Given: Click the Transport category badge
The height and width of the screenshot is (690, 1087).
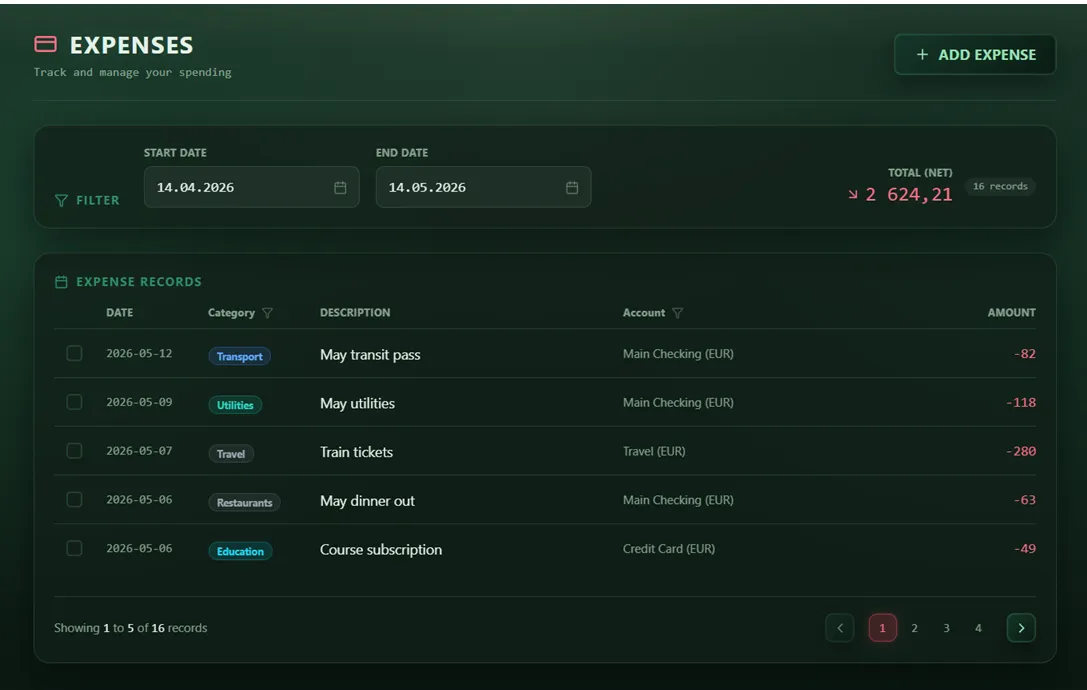Looking at the screenshot, I should click(x=239, y=356).
